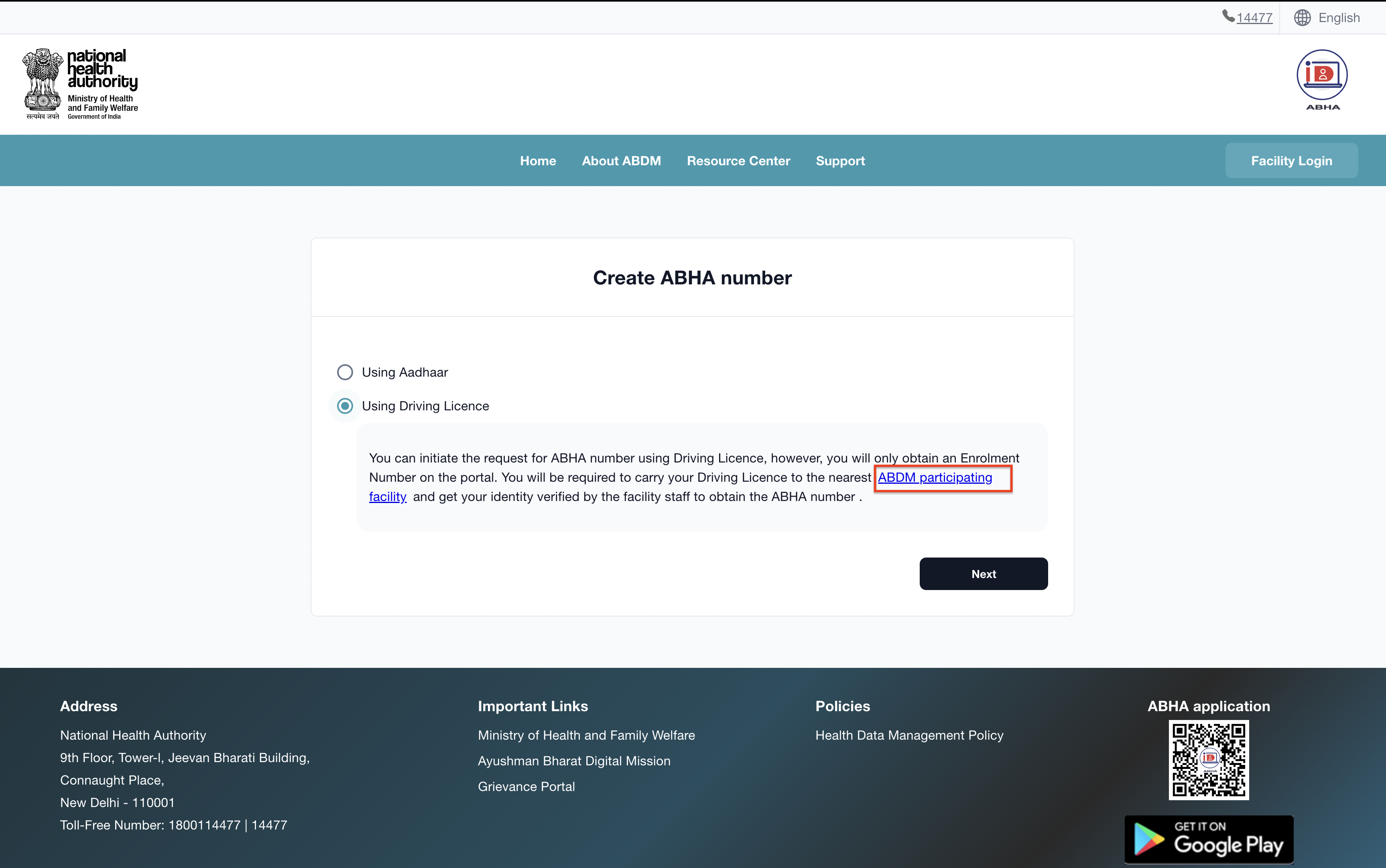
Task: Open the Resource Center menu item
Action: (738, 160)
